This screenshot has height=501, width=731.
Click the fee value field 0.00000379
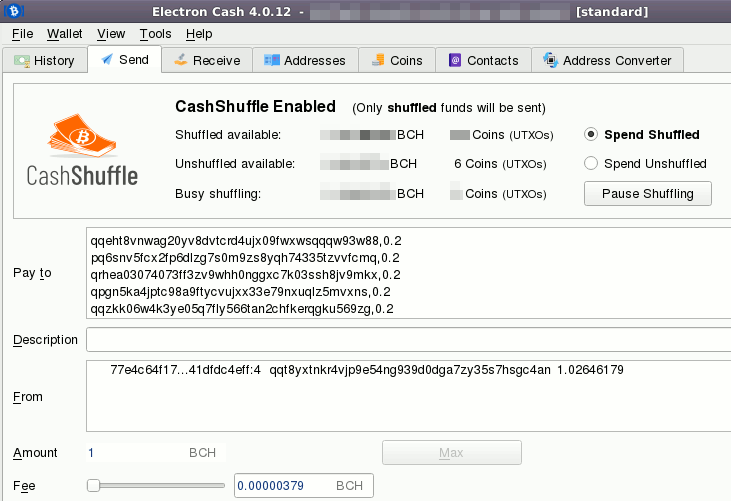click(x=303, y=486)
